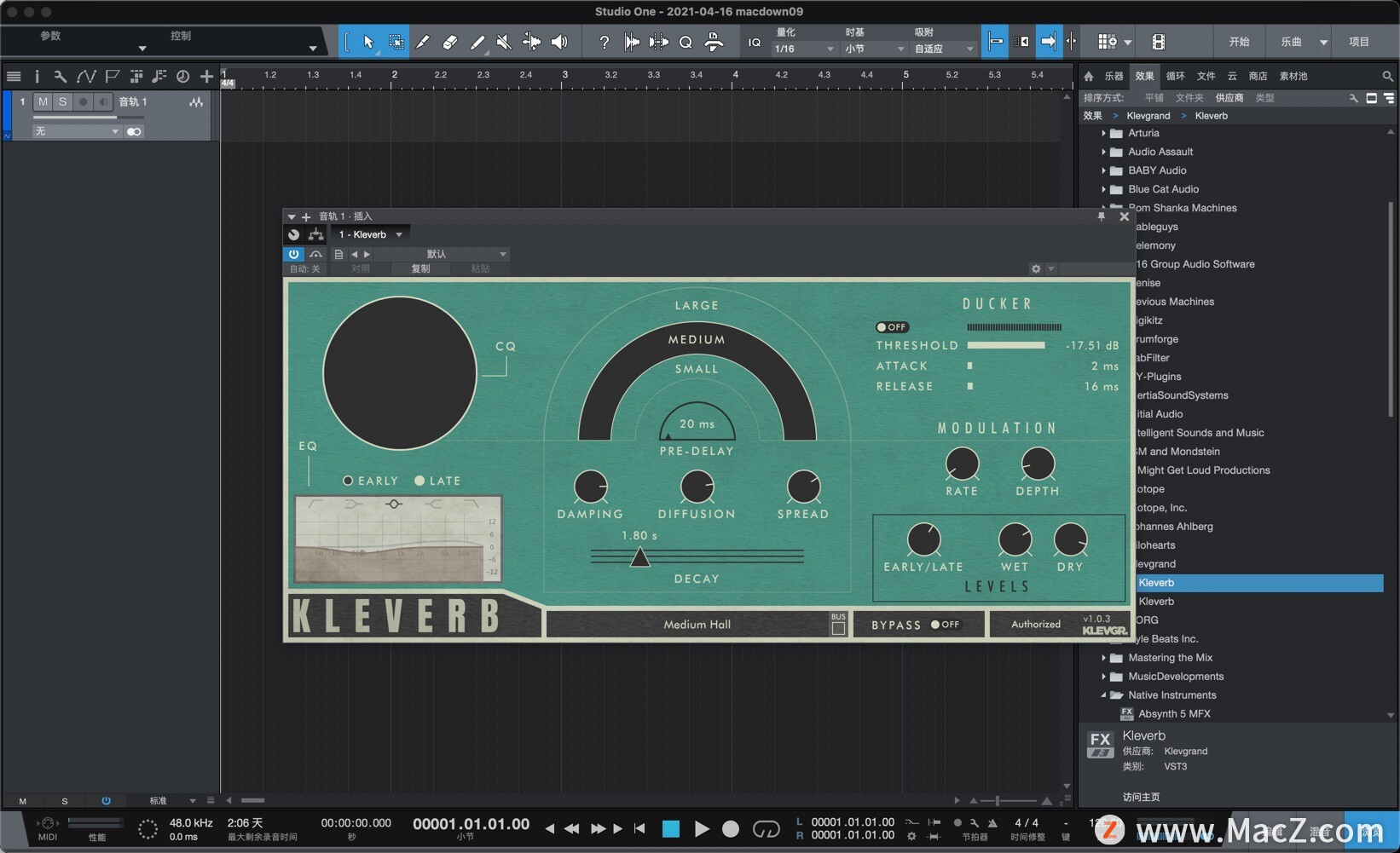Viewport: 1400px width, 853px height.
Task: Solo track 音轨 1
Action: 62,101
